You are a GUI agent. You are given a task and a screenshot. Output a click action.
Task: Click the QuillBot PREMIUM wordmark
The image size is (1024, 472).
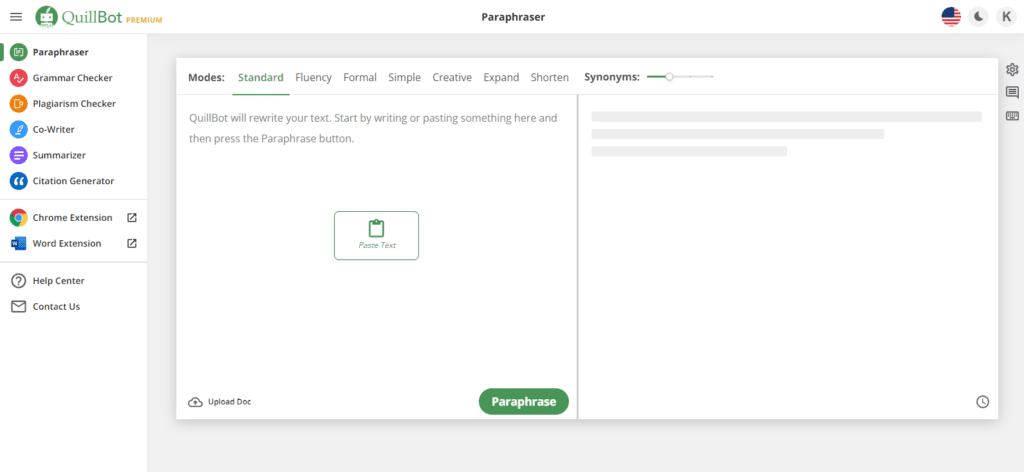[x=112, y=18]
